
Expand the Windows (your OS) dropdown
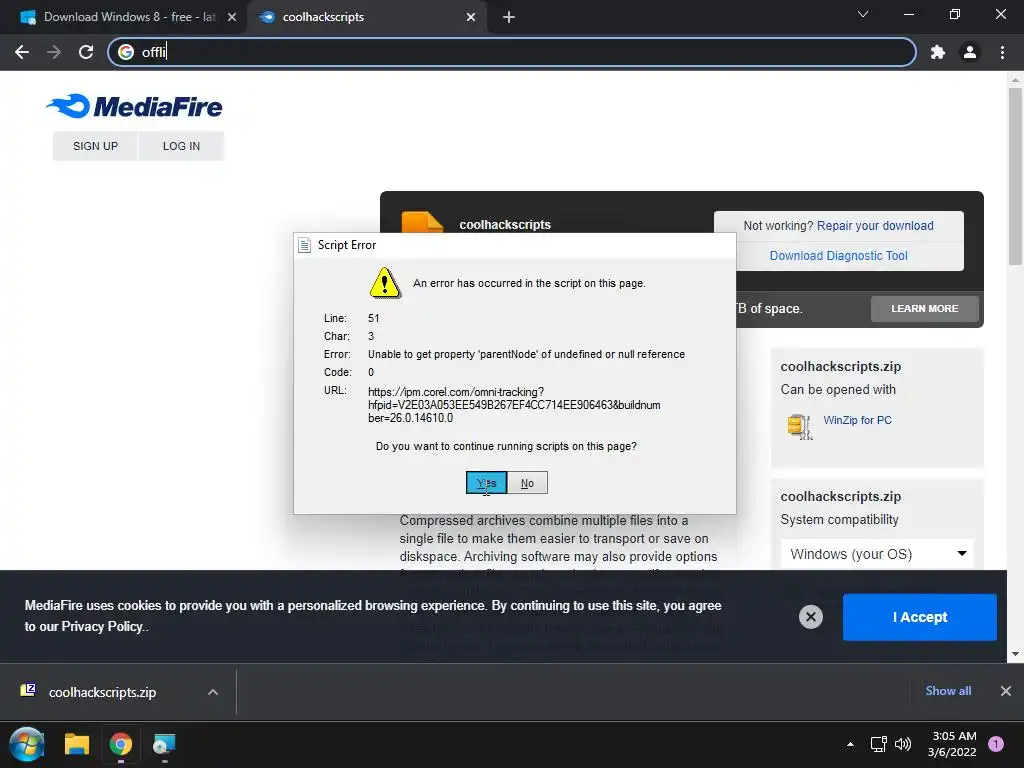(x=877, y=554)
